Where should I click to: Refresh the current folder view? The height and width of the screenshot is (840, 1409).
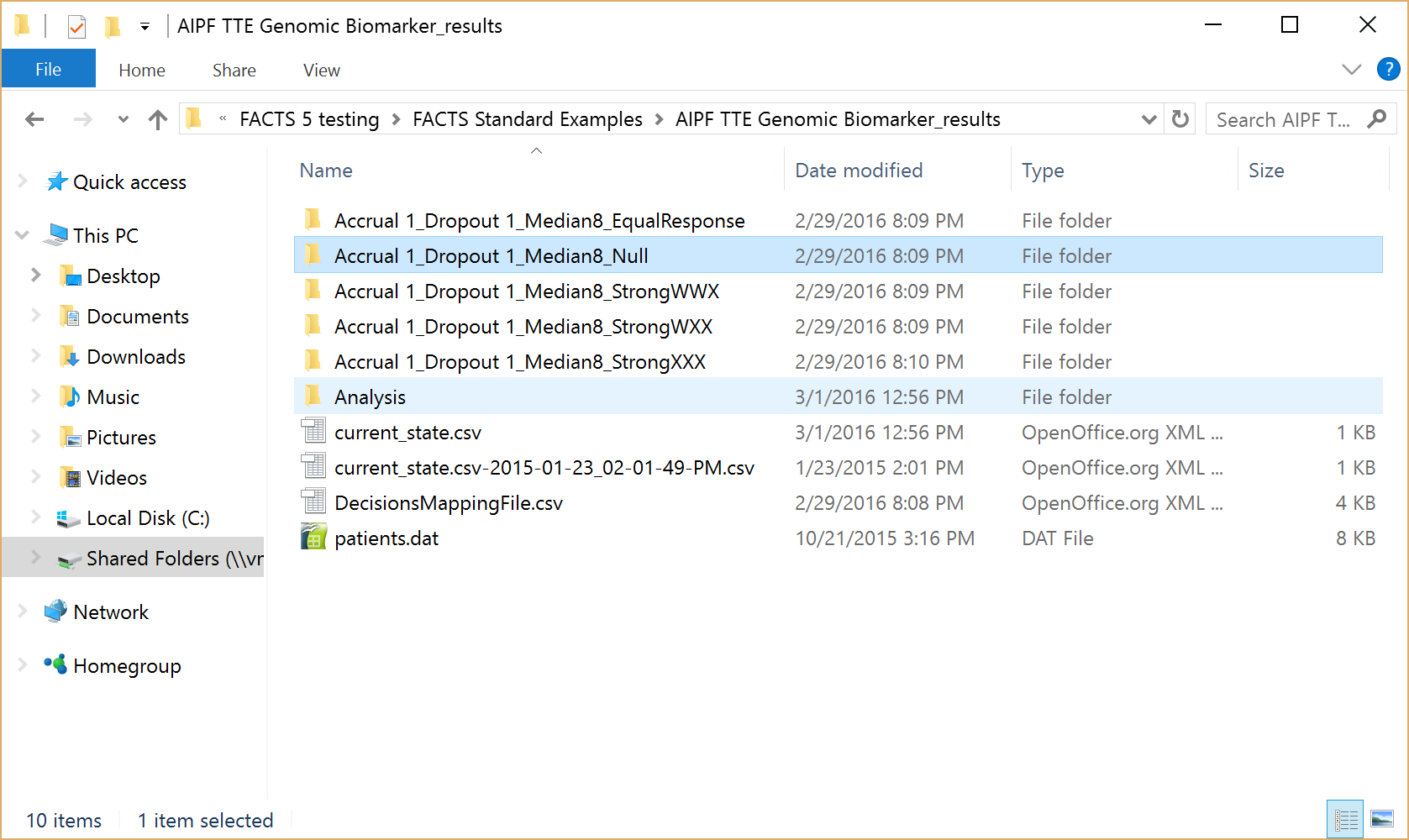1180,119
